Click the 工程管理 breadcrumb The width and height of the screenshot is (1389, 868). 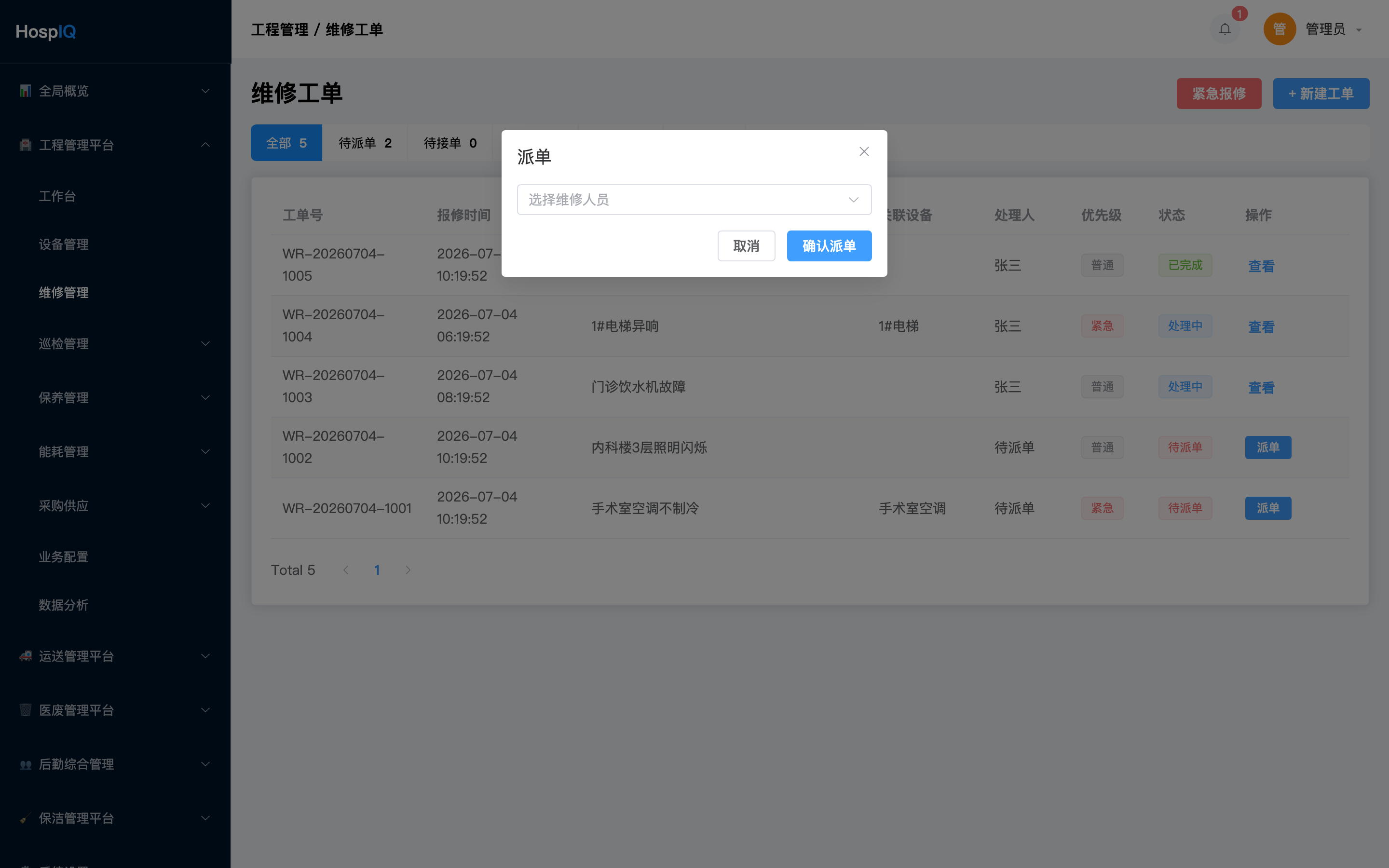(x=280, y=30)
